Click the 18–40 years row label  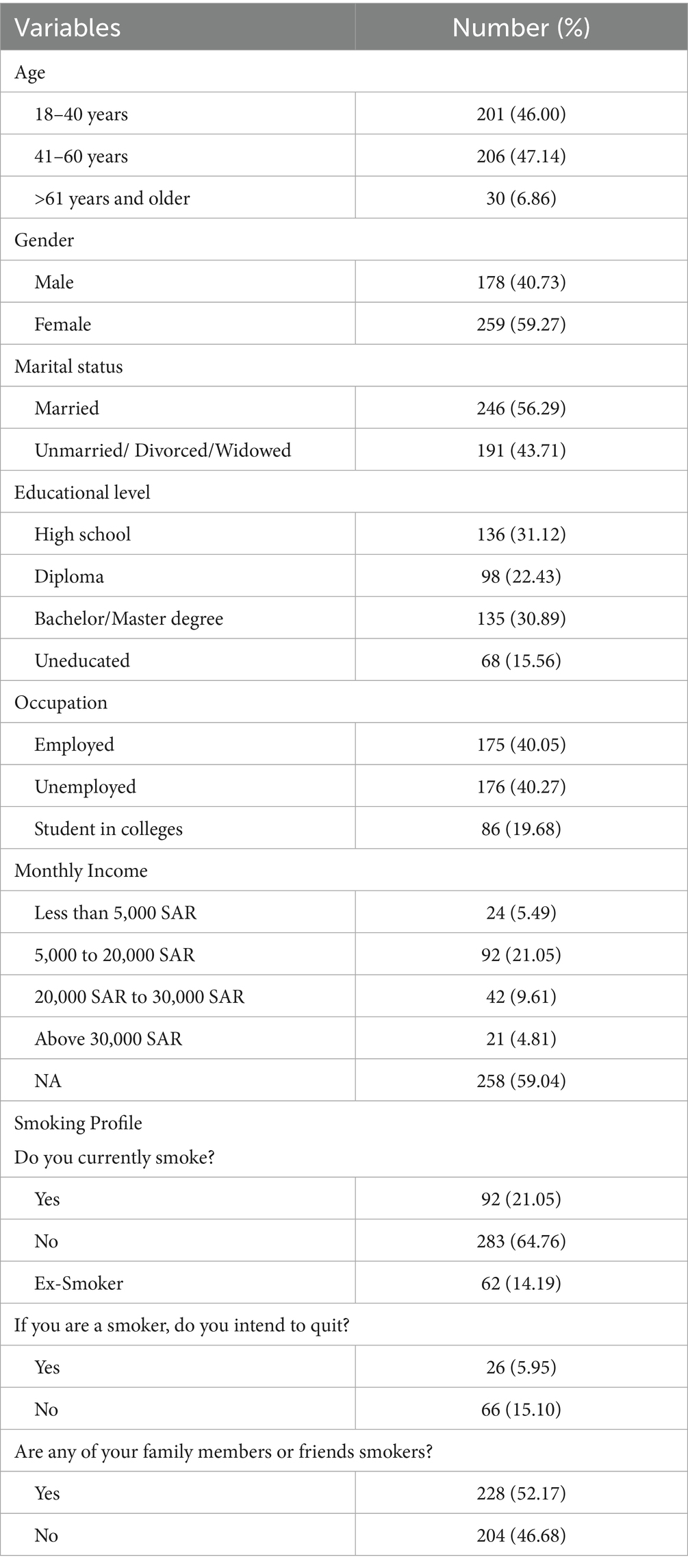(81, 114)
